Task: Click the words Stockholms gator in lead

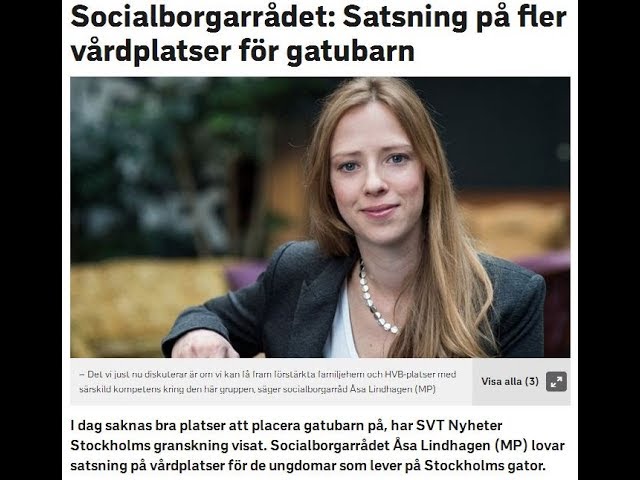Action: 484,465
